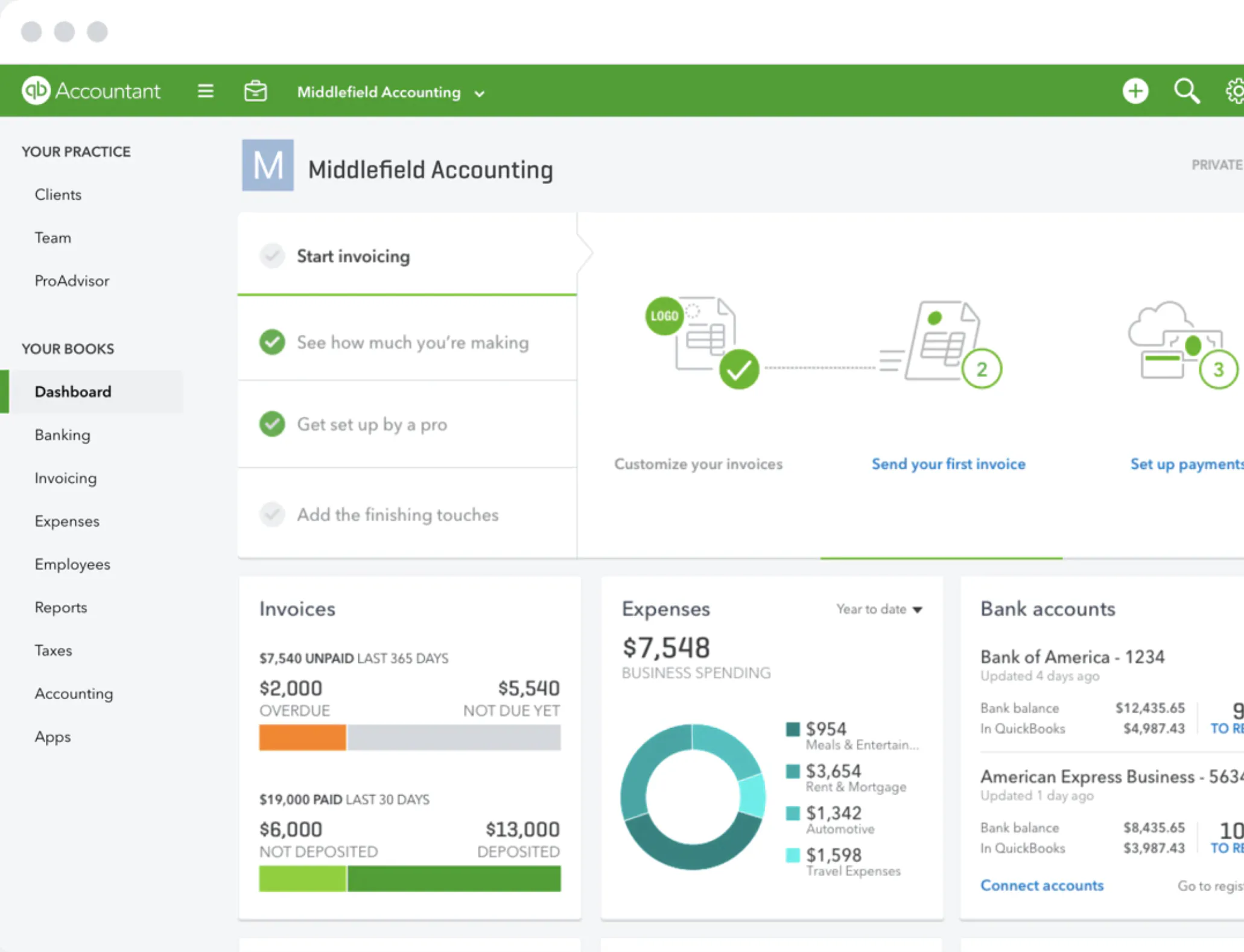Viewport: 1244px width, 952px height.
Task: Go to the Banking section
Action: tap(62, 434)
